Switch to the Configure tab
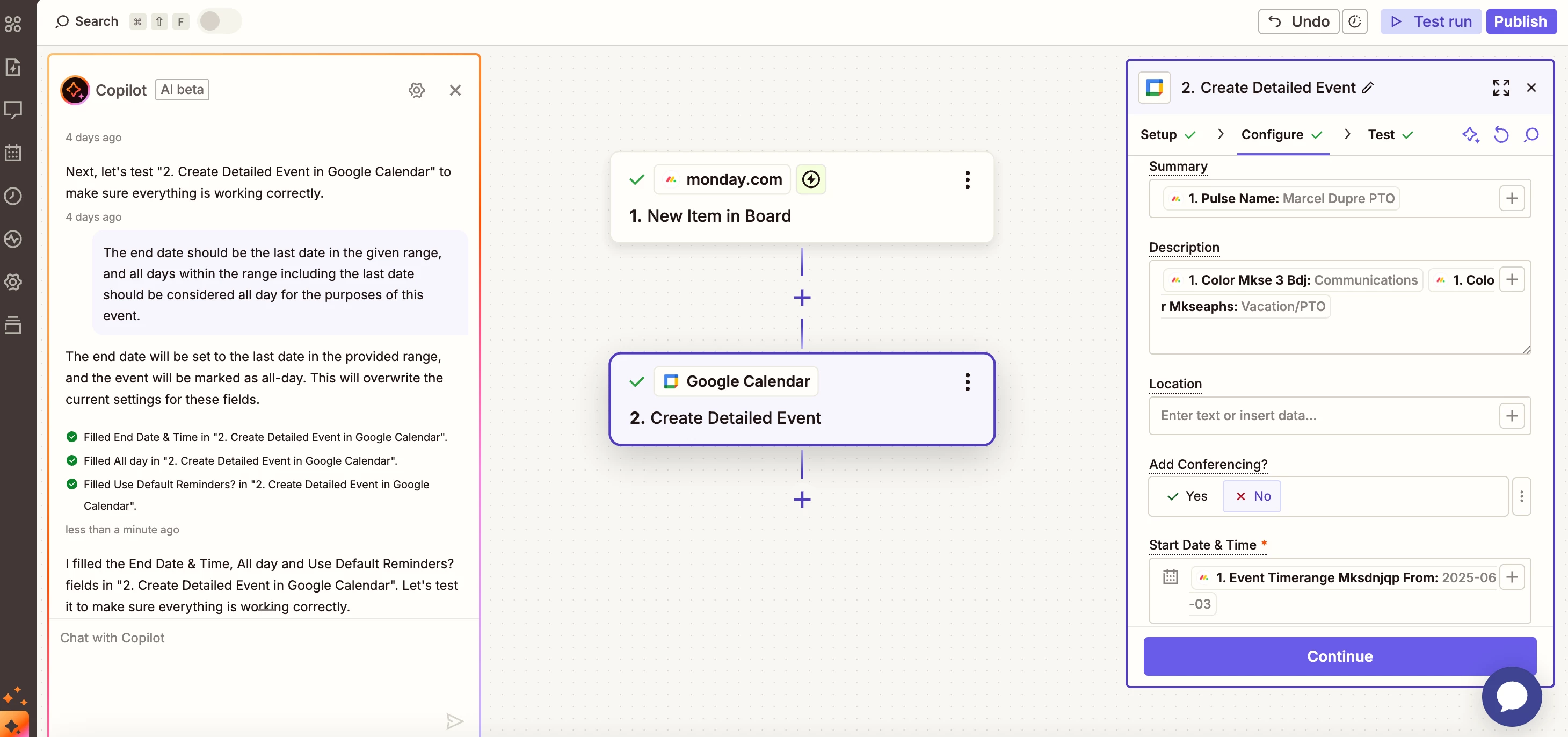The width and height of the screenshot is (1568, 737). [1282, 135]
